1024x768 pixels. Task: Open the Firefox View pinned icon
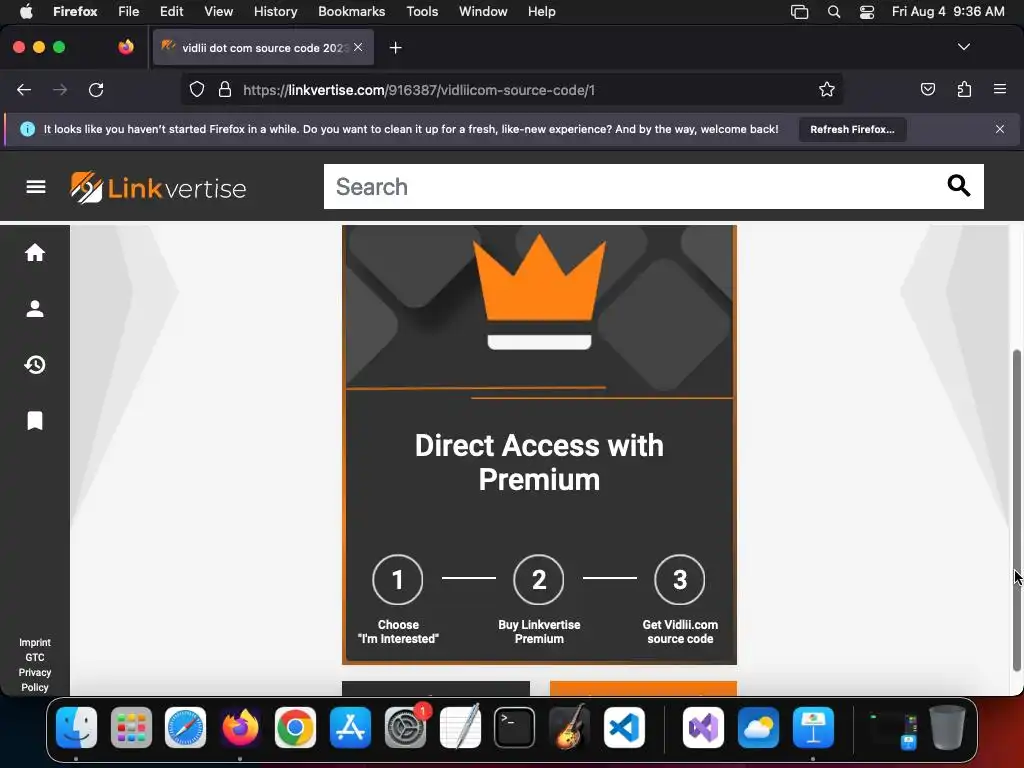pos(126,47)
